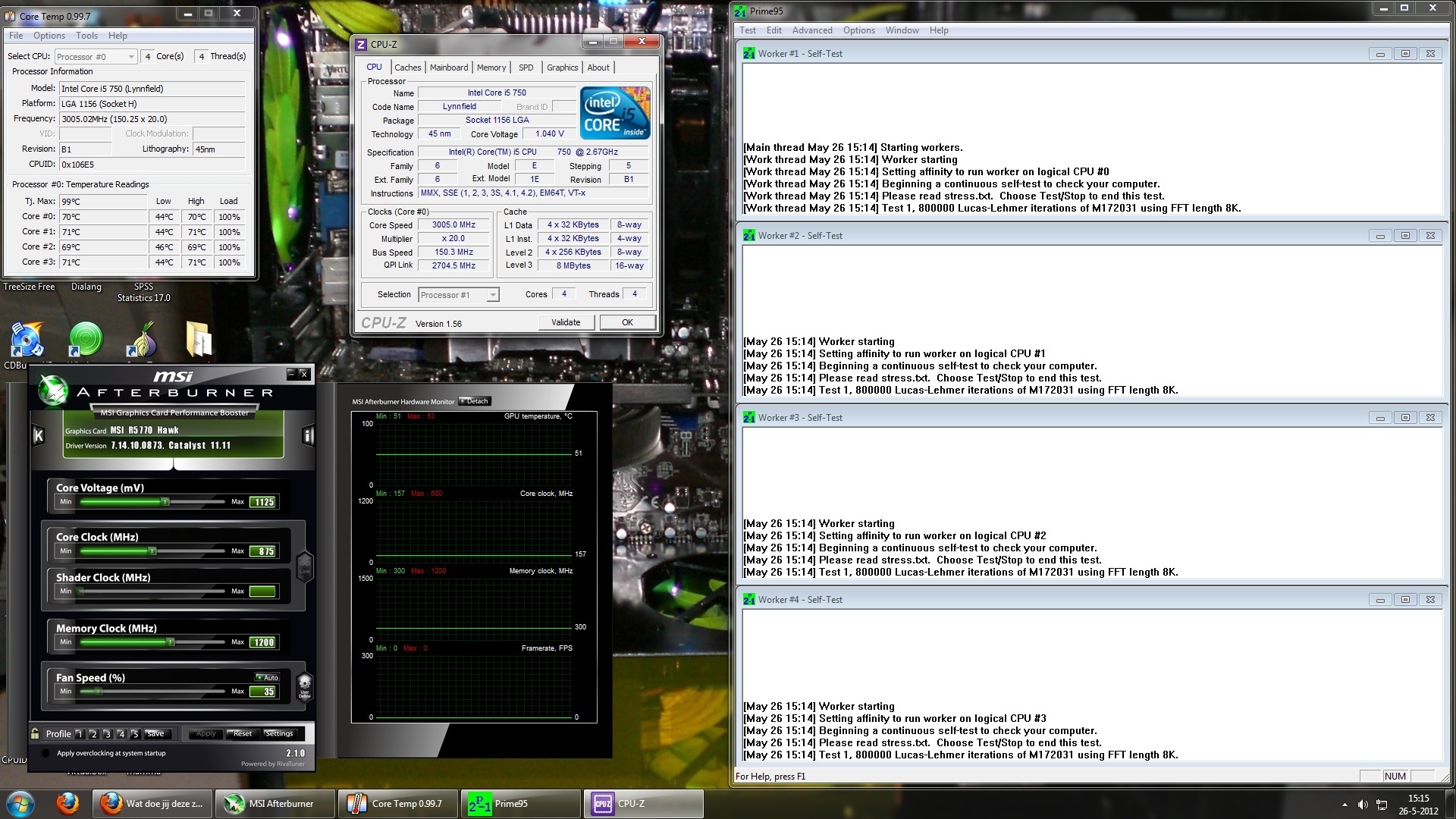Show hidden system tray icons arrow
This screenshot has height=819, width=1456.
point(1345,805)
